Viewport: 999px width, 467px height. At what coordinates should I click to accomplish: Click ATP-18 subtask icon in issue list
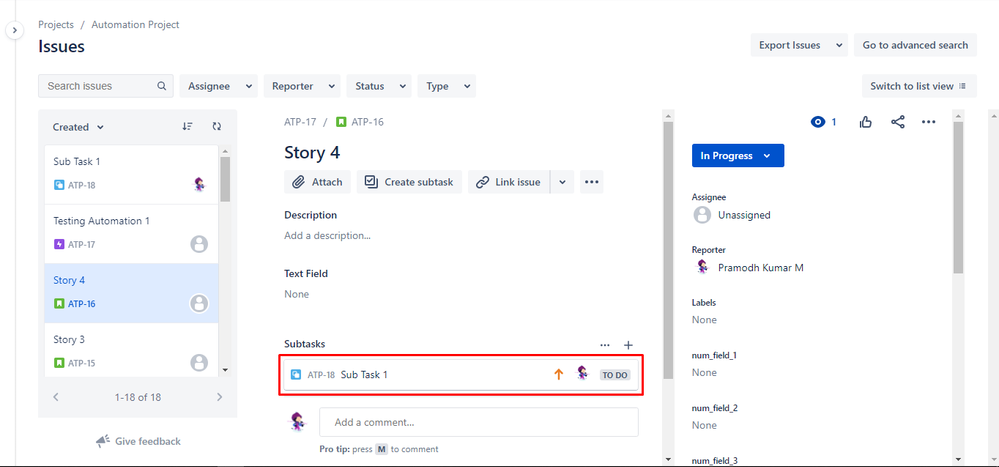click(x=59, y=185)
